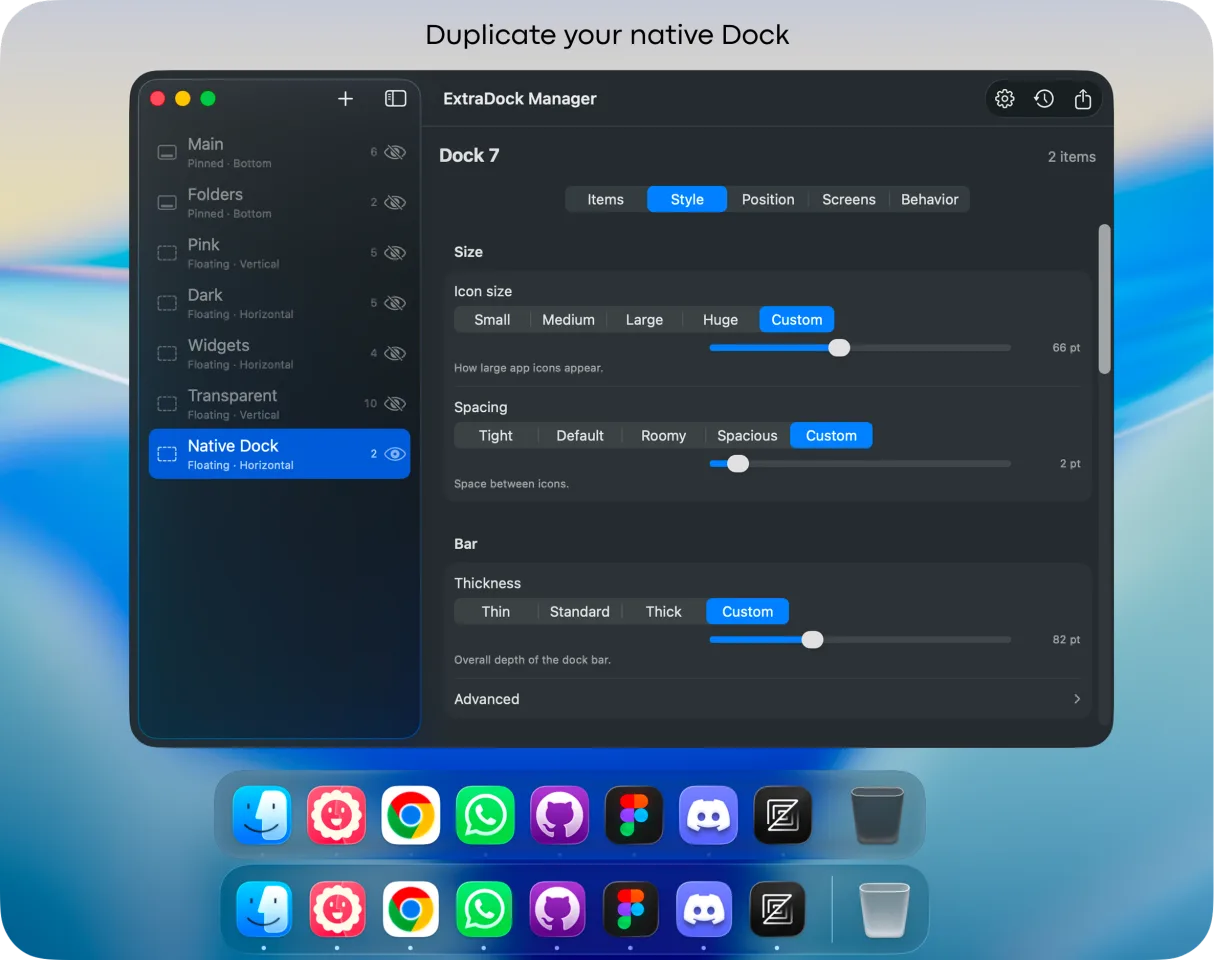
Task: Set bar thickness to Standard
Action: click(x=580, y=612)
